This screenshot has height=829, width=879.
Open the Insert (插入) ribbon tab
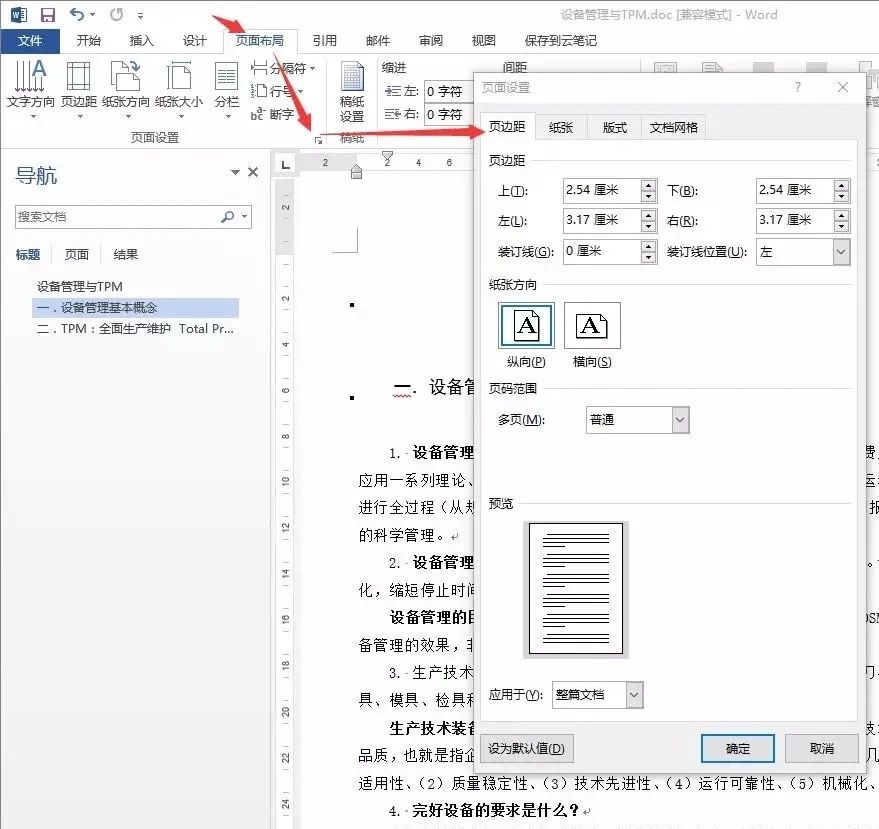coord(141,40)
